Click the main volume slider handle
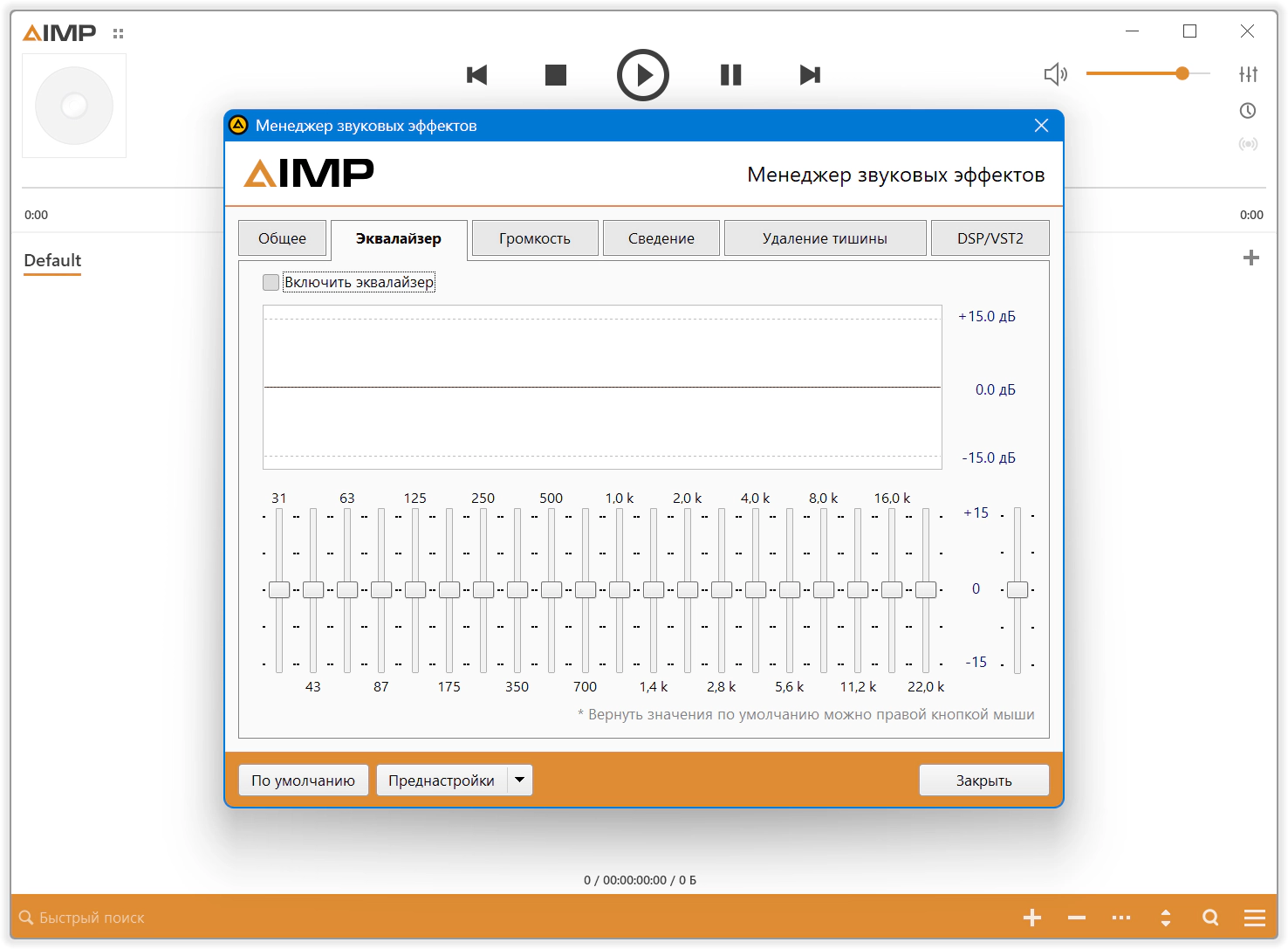Screen dimensions: 1288x949 pyautogui.click(x=1182, y=73)
